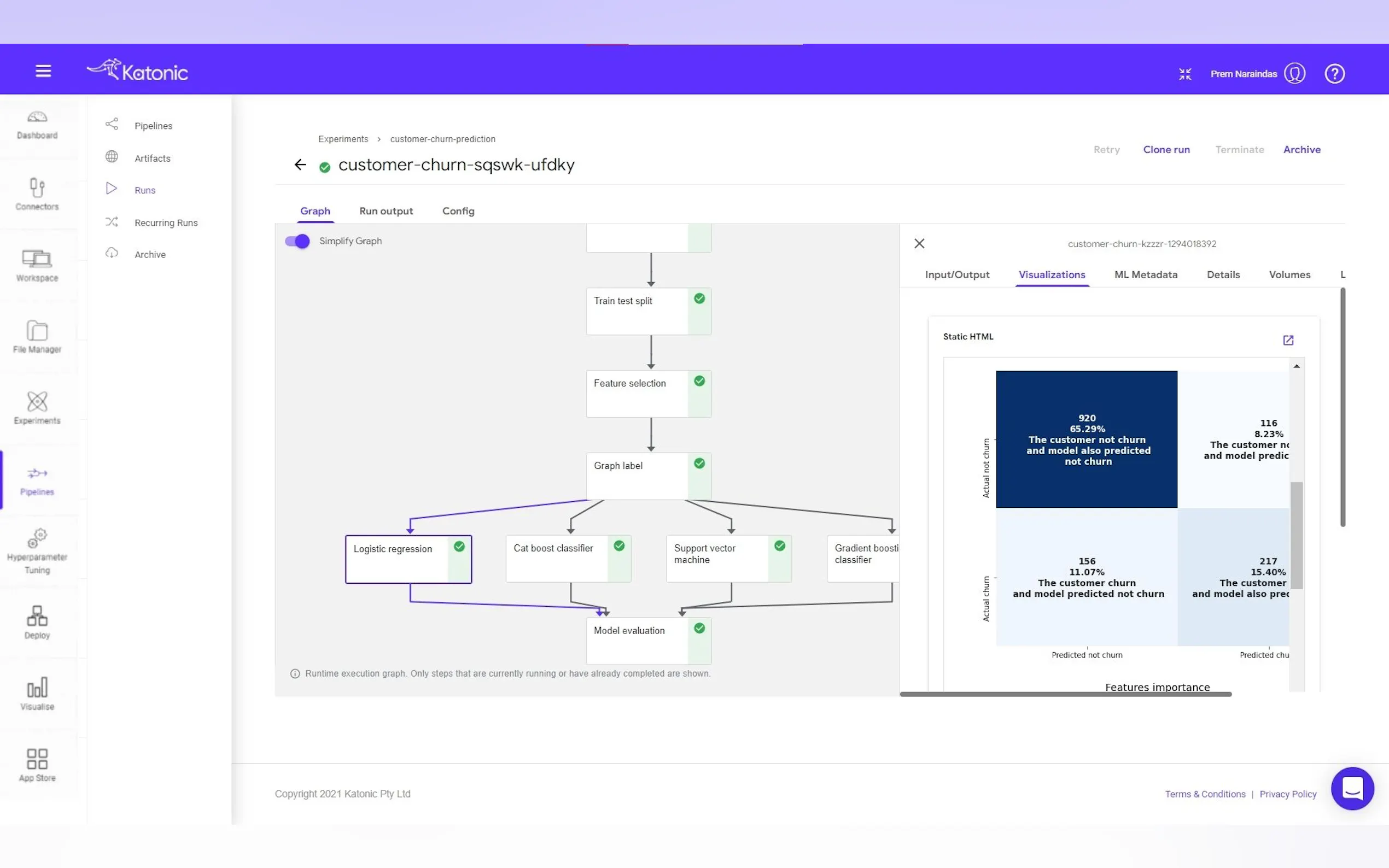Click the Dashboard gauge icon
Screen dimensions: 1389x868
(37, 117)
